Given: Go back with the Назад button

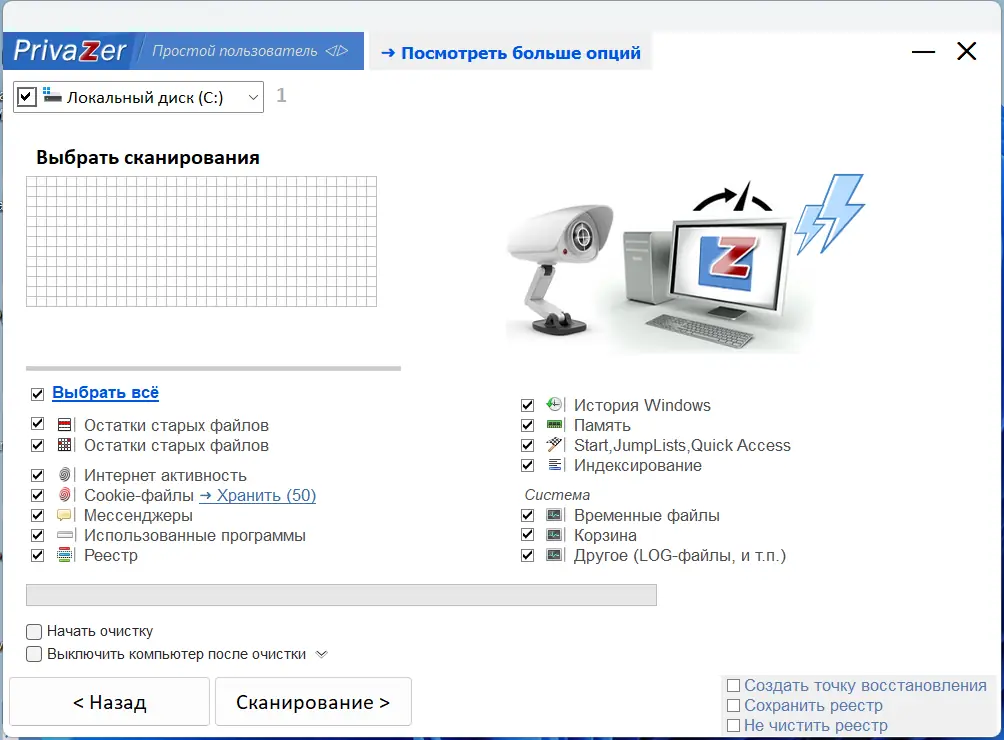Looking at the screenshot, I should click(109, 702).
